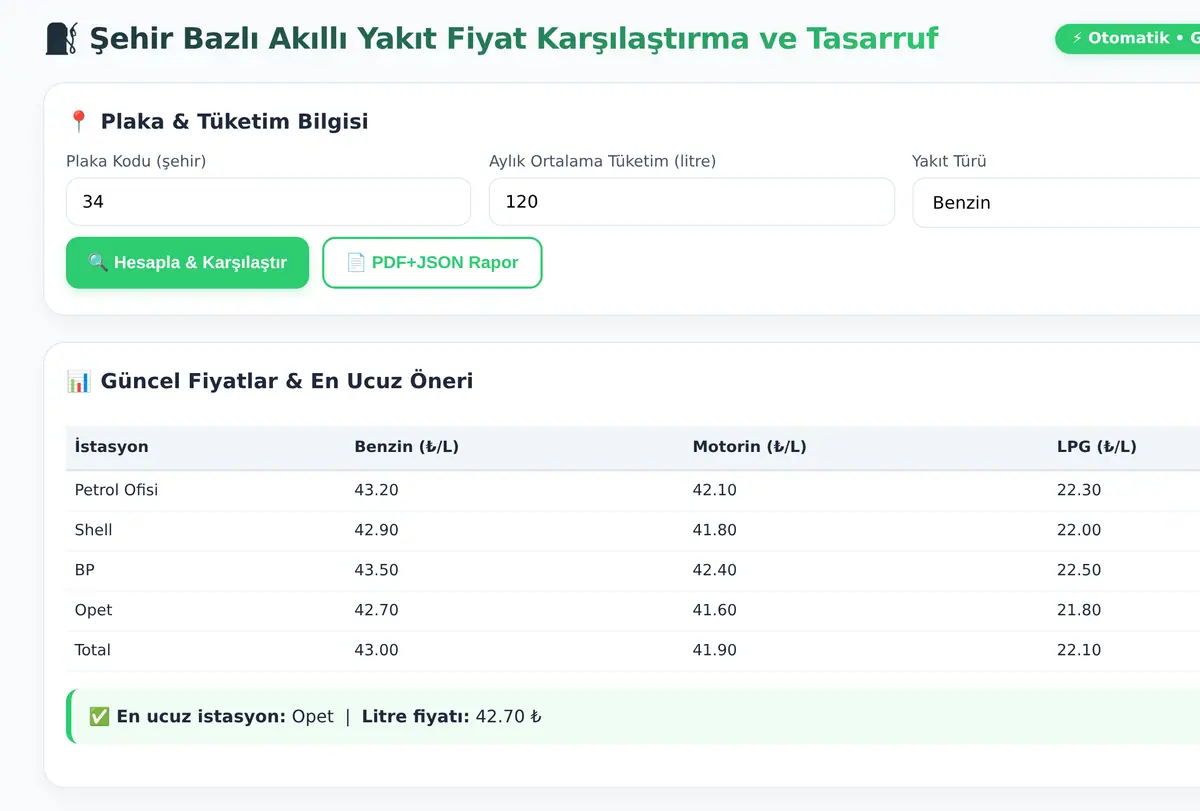Click the Otomatik badge at top right

pyautogui.click(x=1128, y=38)
